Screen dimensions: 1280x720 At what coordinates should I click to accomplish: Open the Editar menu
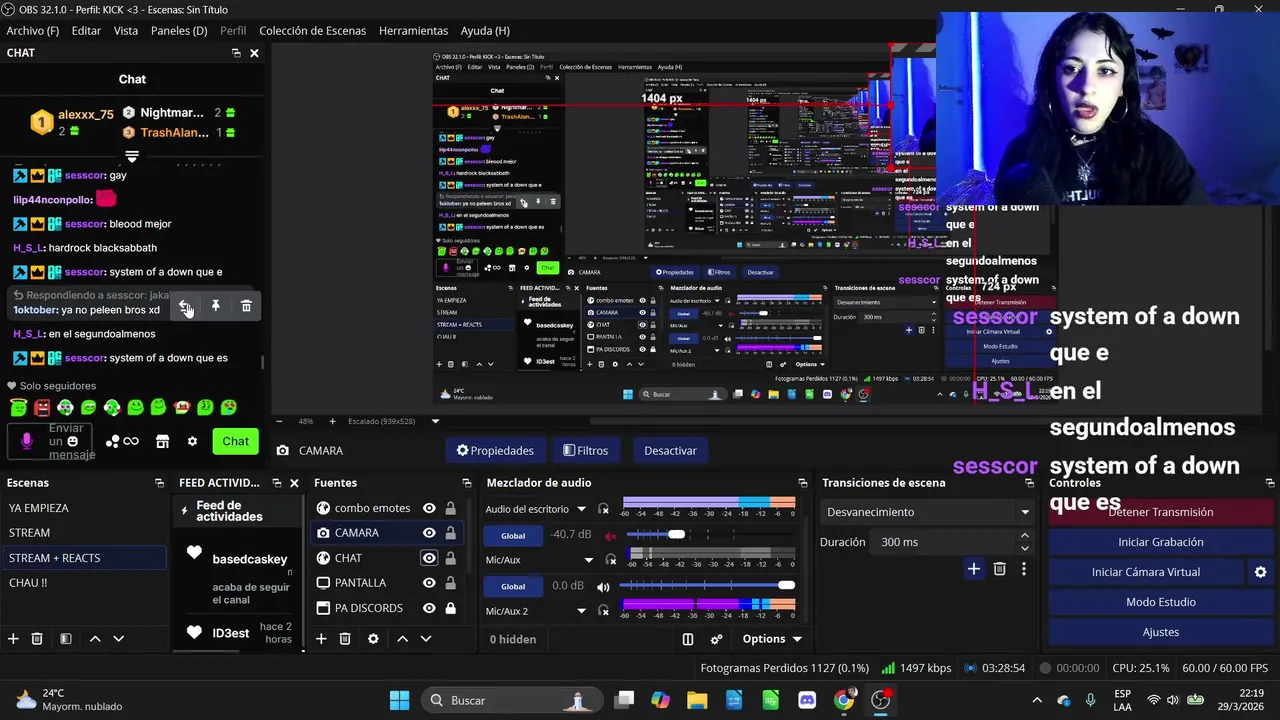86,31
